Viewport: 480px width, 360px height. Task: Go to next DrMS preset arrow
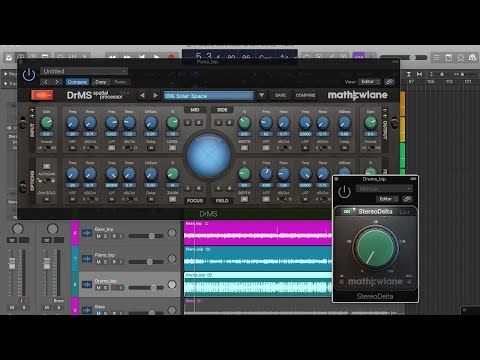coord(155,96)
